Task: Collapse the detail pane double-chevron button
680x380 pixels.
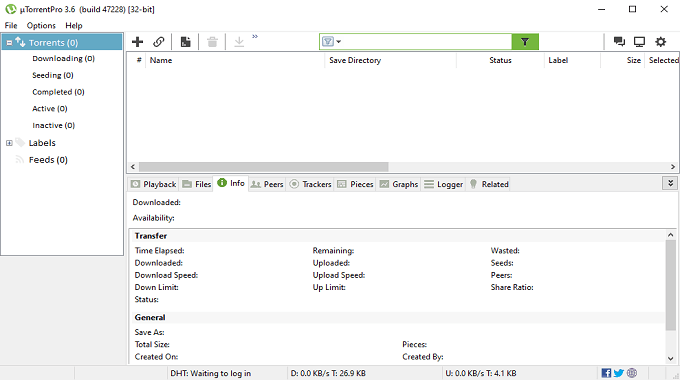Action: 670,183
